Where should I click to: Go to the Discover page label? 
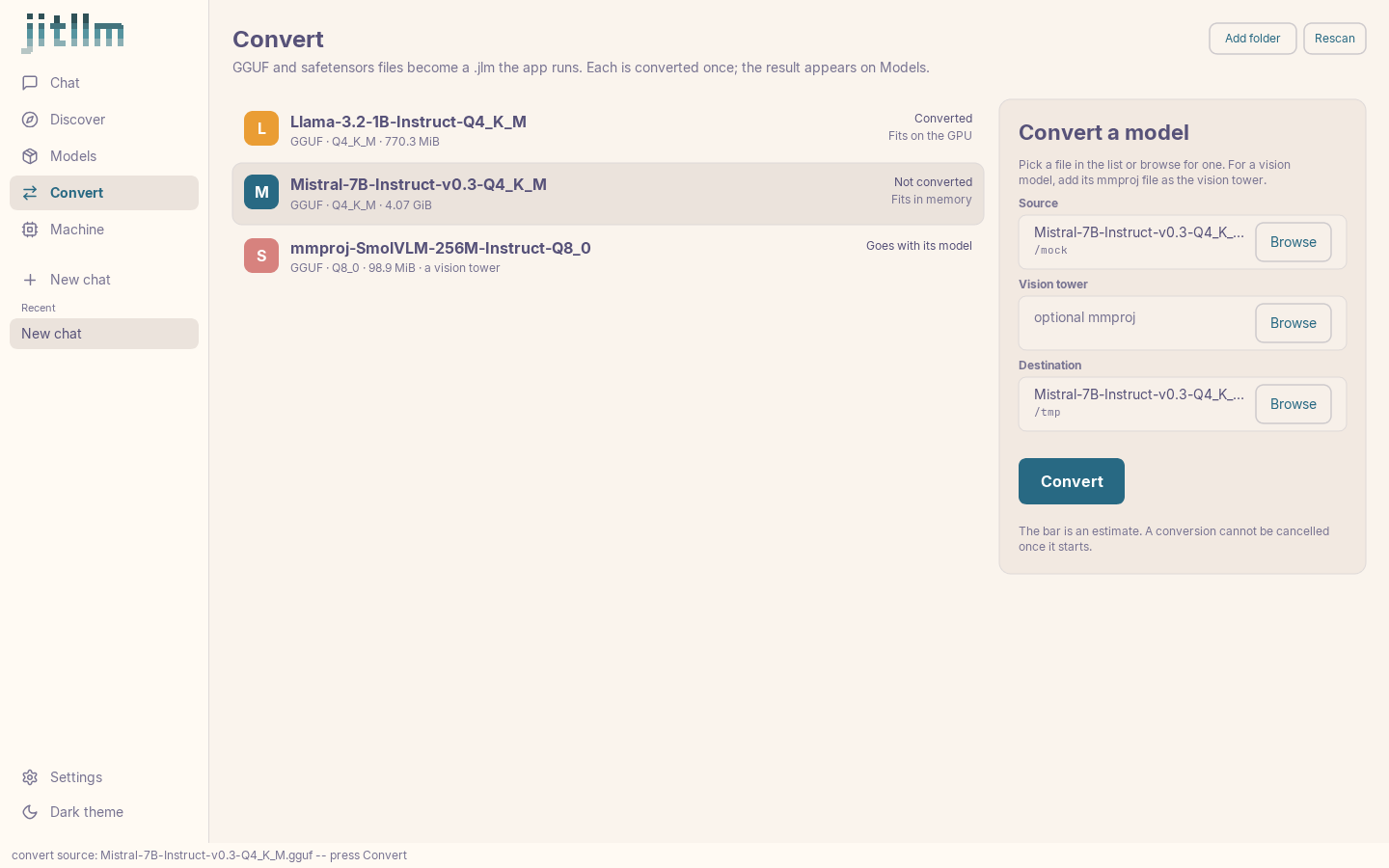click(x=77, y=120)
